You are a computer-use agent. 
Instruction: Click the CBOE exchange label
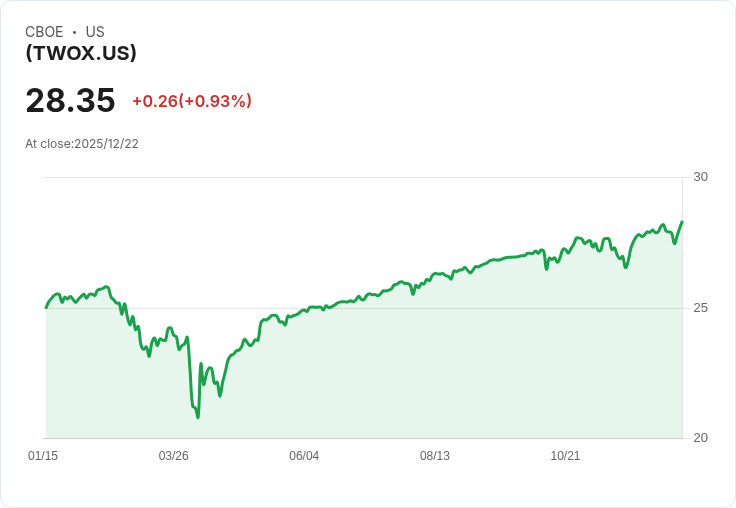(44, 32)
